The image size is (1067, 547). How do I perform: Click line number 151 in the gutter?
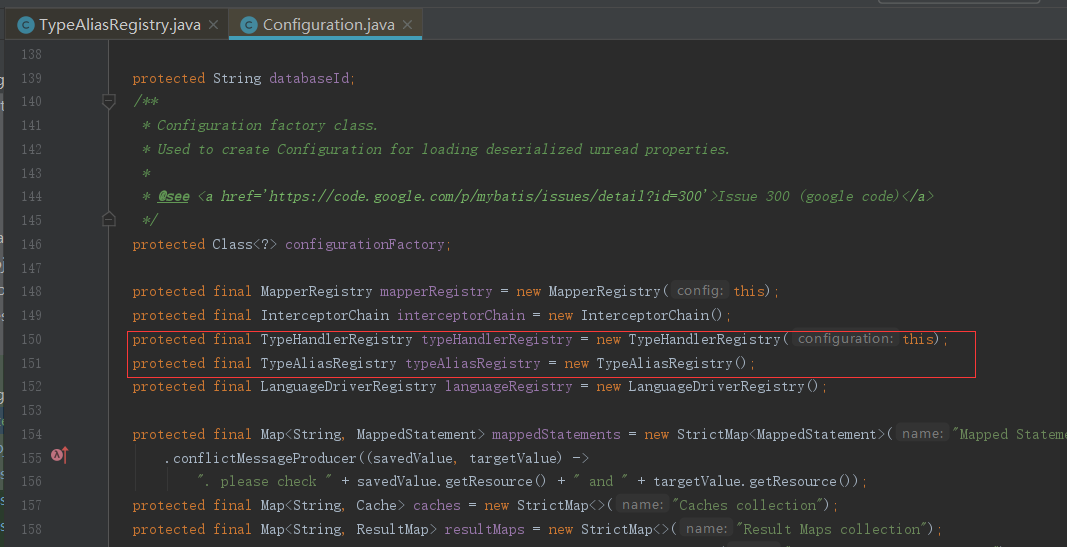(x=31, y=363)
